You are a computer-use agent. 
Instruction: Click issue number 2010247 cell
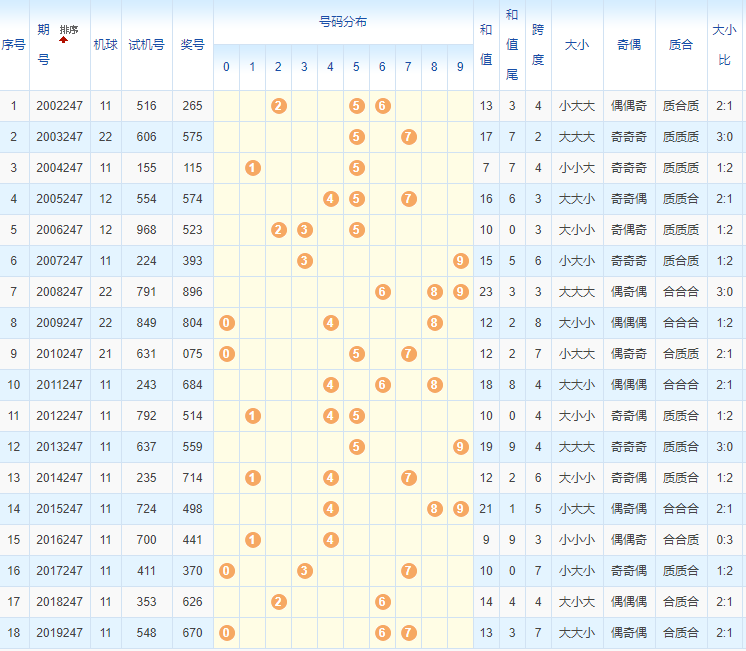(x=59, y=354)
